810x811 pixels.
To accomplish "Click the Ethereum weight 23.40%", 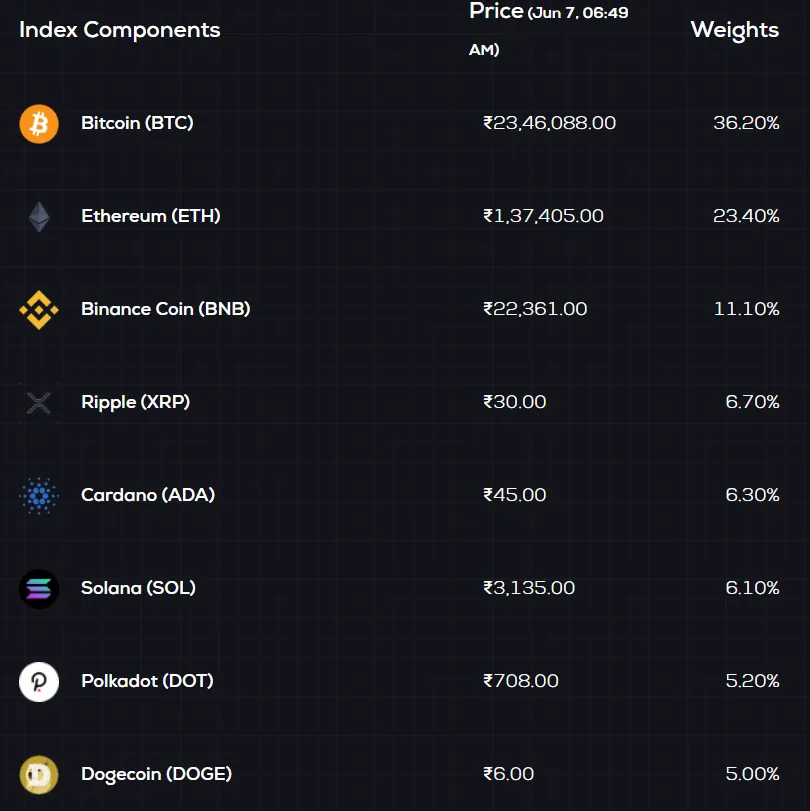I will [746, 216].
